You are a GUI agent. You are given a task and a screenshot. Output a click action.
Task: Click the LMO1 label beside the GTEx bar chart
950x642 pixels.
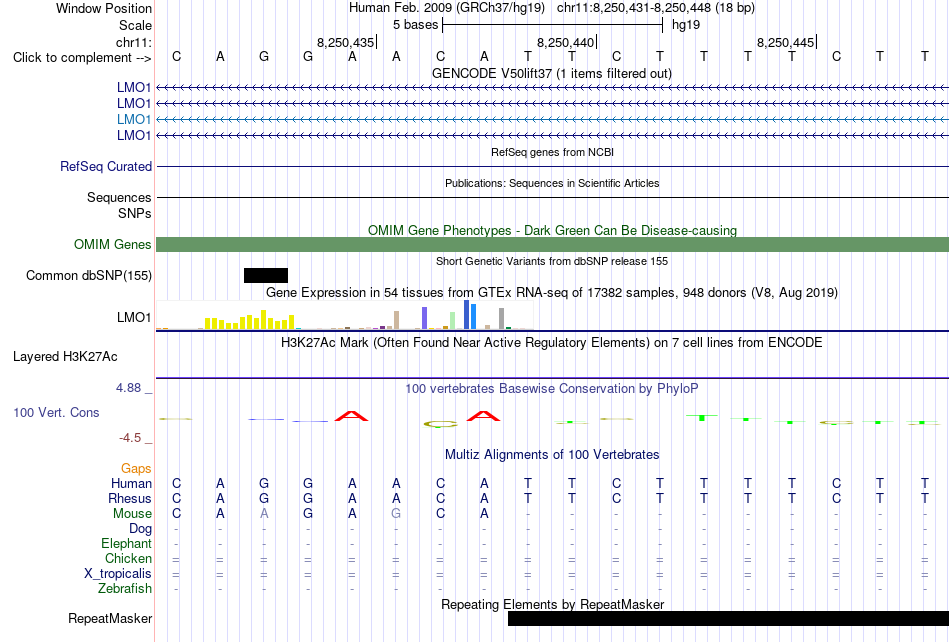coord(134,317)
